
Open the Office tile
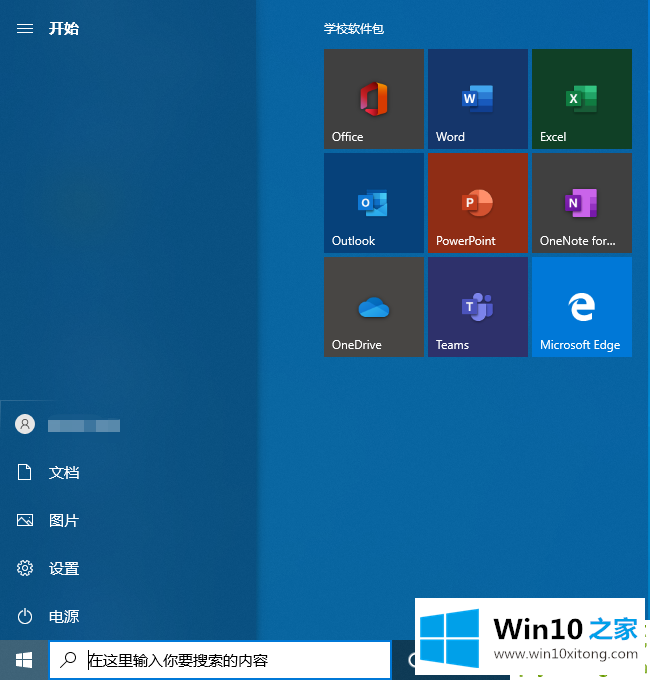[x=374, y=99]
